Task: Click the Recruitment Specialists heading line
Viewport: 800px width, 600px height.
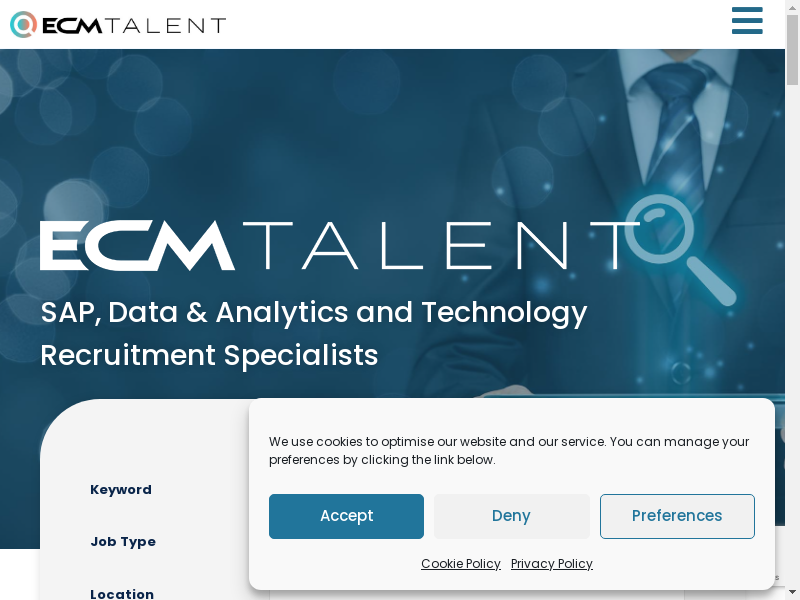Action: [209, 355]
